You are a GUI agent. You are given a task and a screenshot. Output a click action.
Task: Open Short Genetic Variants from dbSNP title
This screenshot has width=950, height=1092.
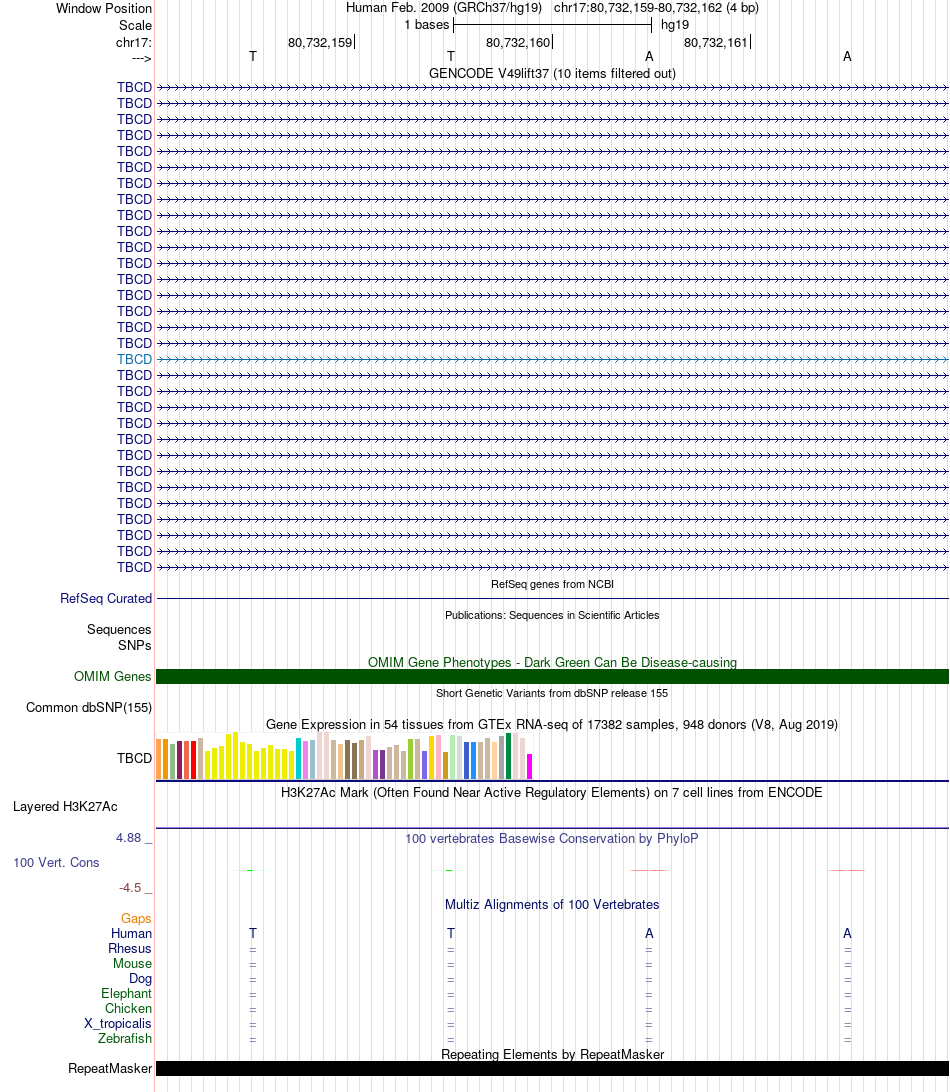(x=552, y=693)
